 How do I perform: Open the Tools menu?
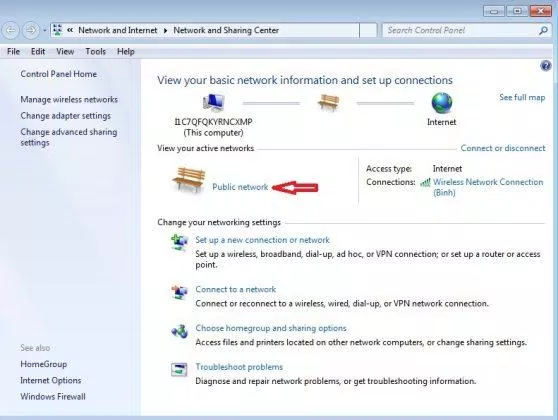pos(95,52)
